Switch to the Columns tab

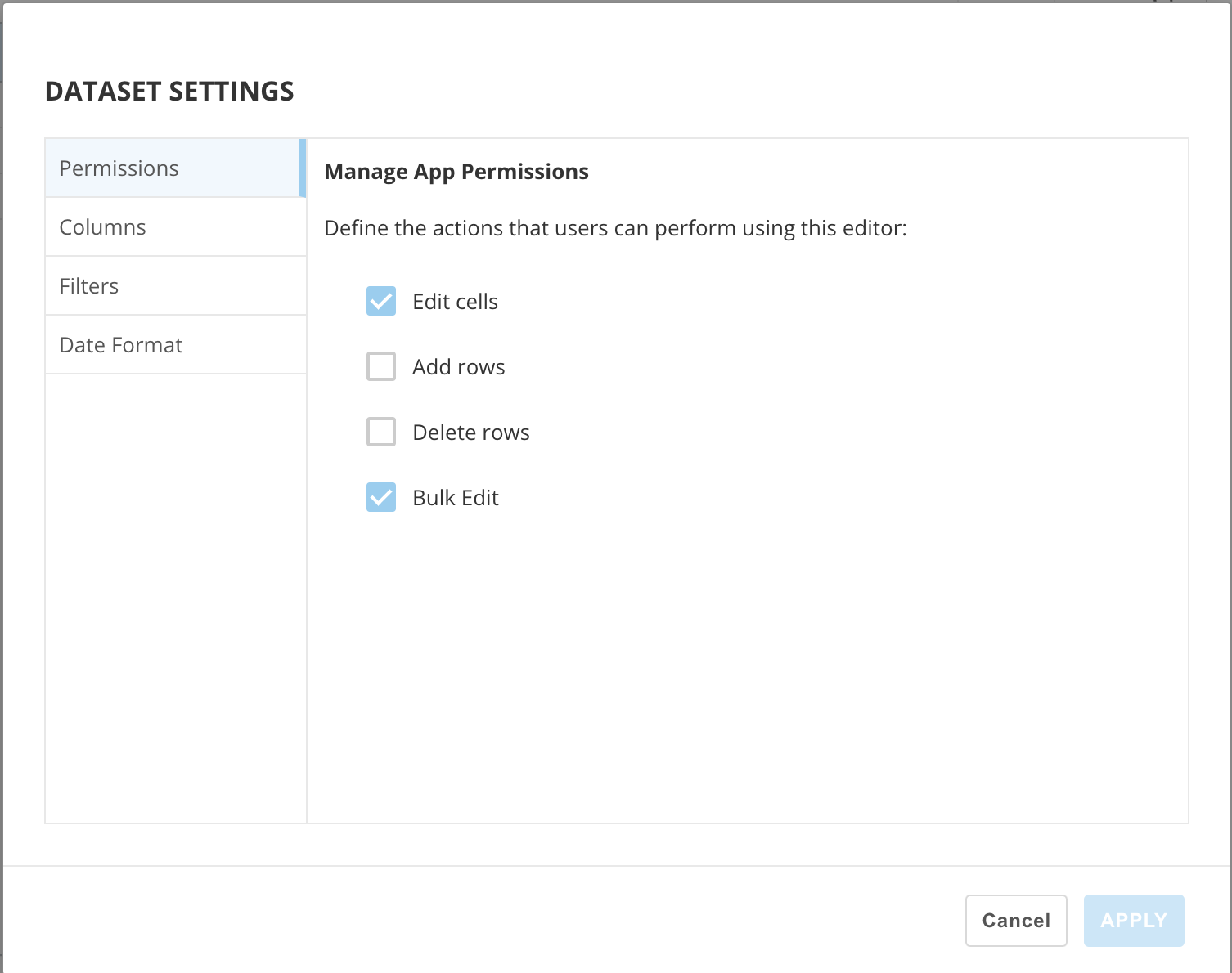coord(103,227)
